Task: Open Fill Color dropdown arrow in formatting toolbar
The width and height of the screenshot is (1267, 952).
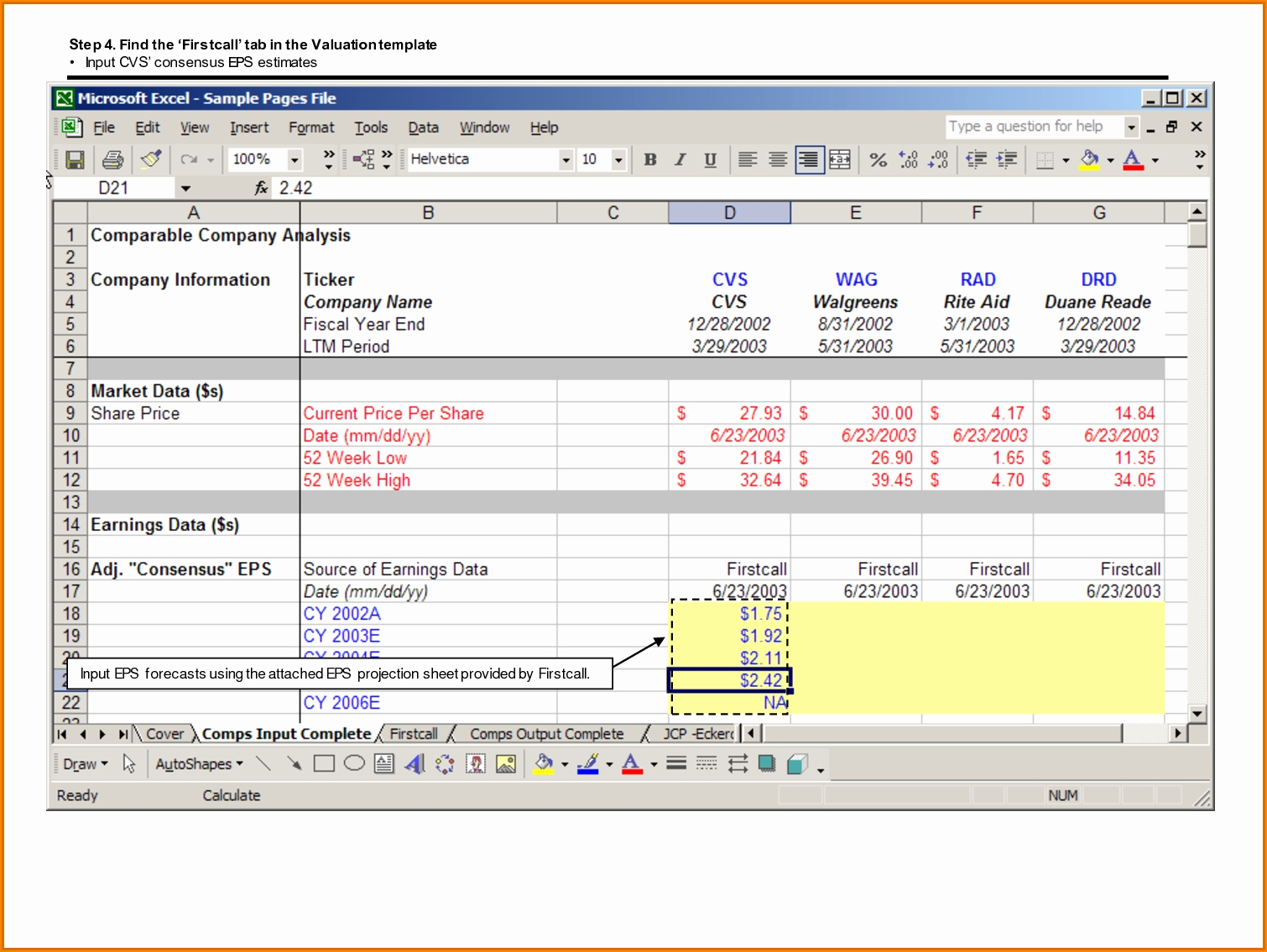Action: coord(1110,160)
